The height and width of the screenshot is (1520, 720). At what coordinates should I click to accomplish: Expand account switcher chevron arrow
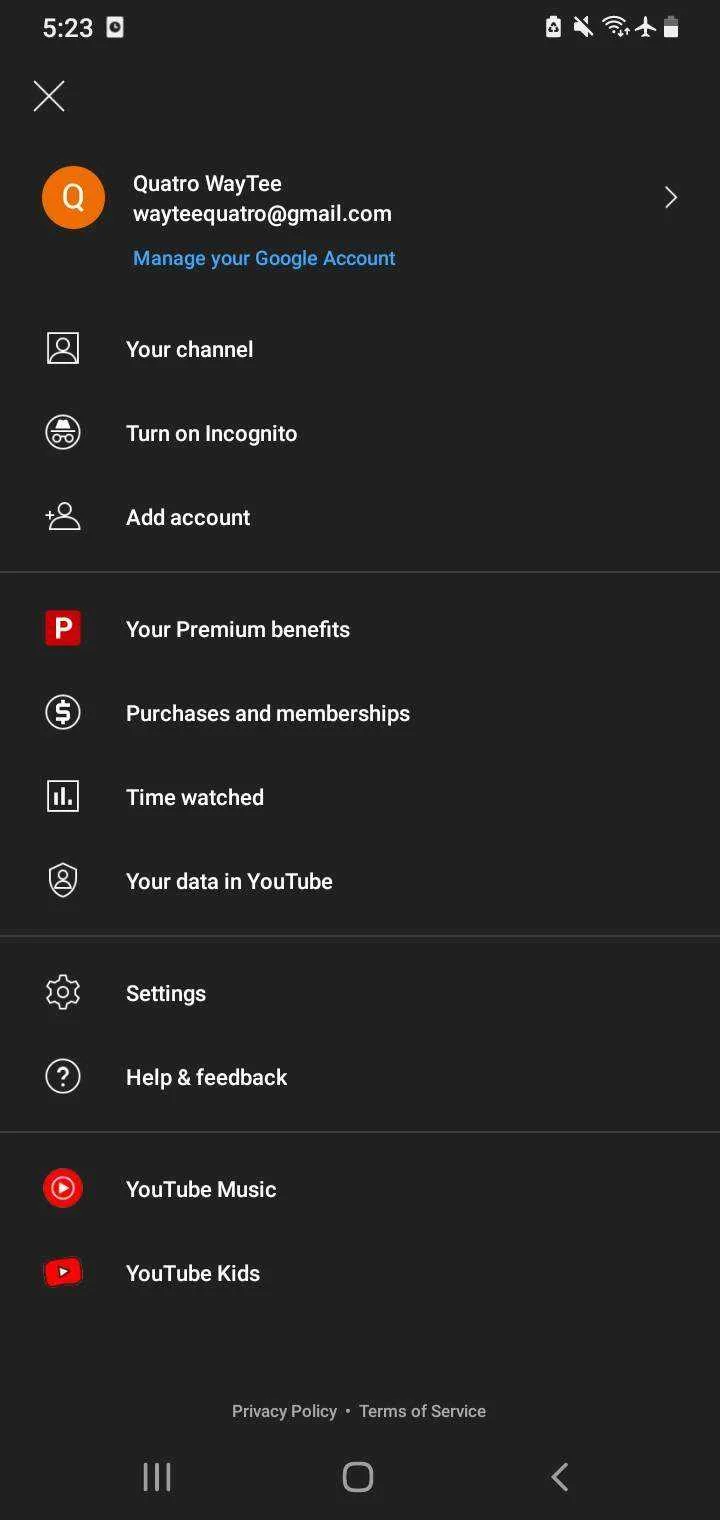671,198
